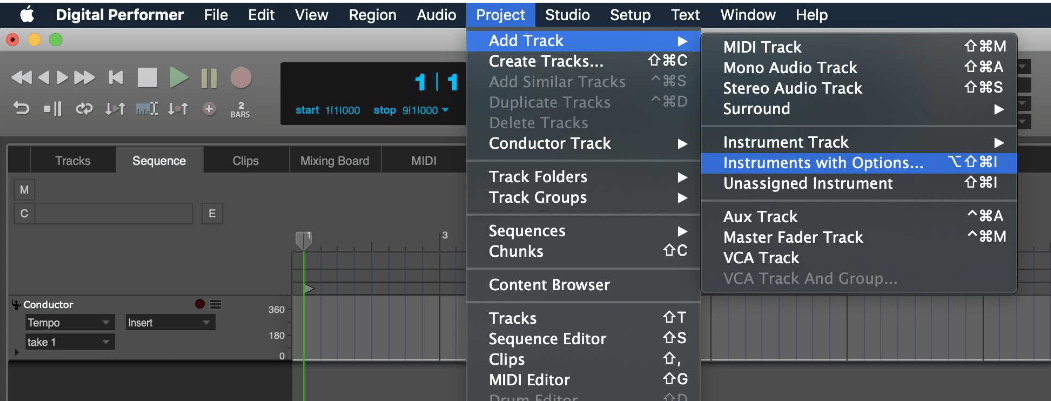
Task: Toggle the memory cycle loop icon
Action: click(x=84, y=108)
